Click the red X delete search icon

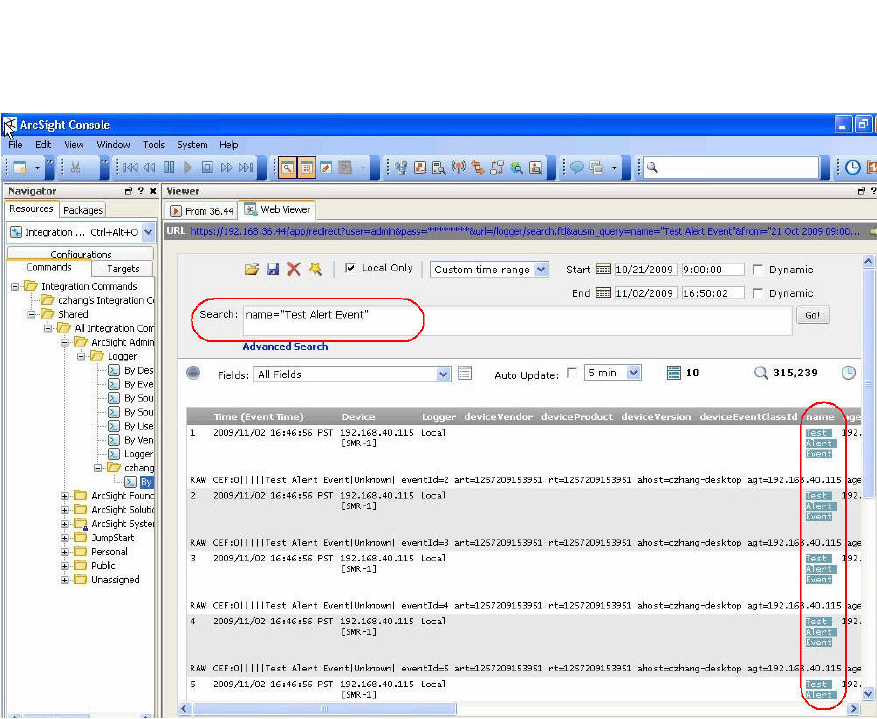[294, 269]
